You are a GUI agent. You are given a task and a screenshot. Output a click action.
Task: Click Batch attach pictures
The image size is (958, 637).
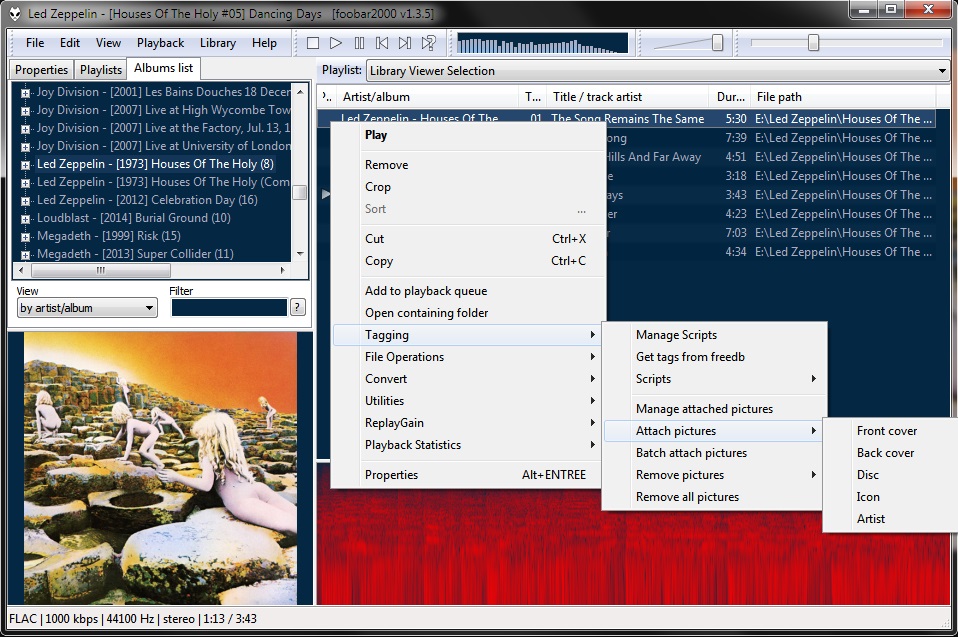[714, 453]
